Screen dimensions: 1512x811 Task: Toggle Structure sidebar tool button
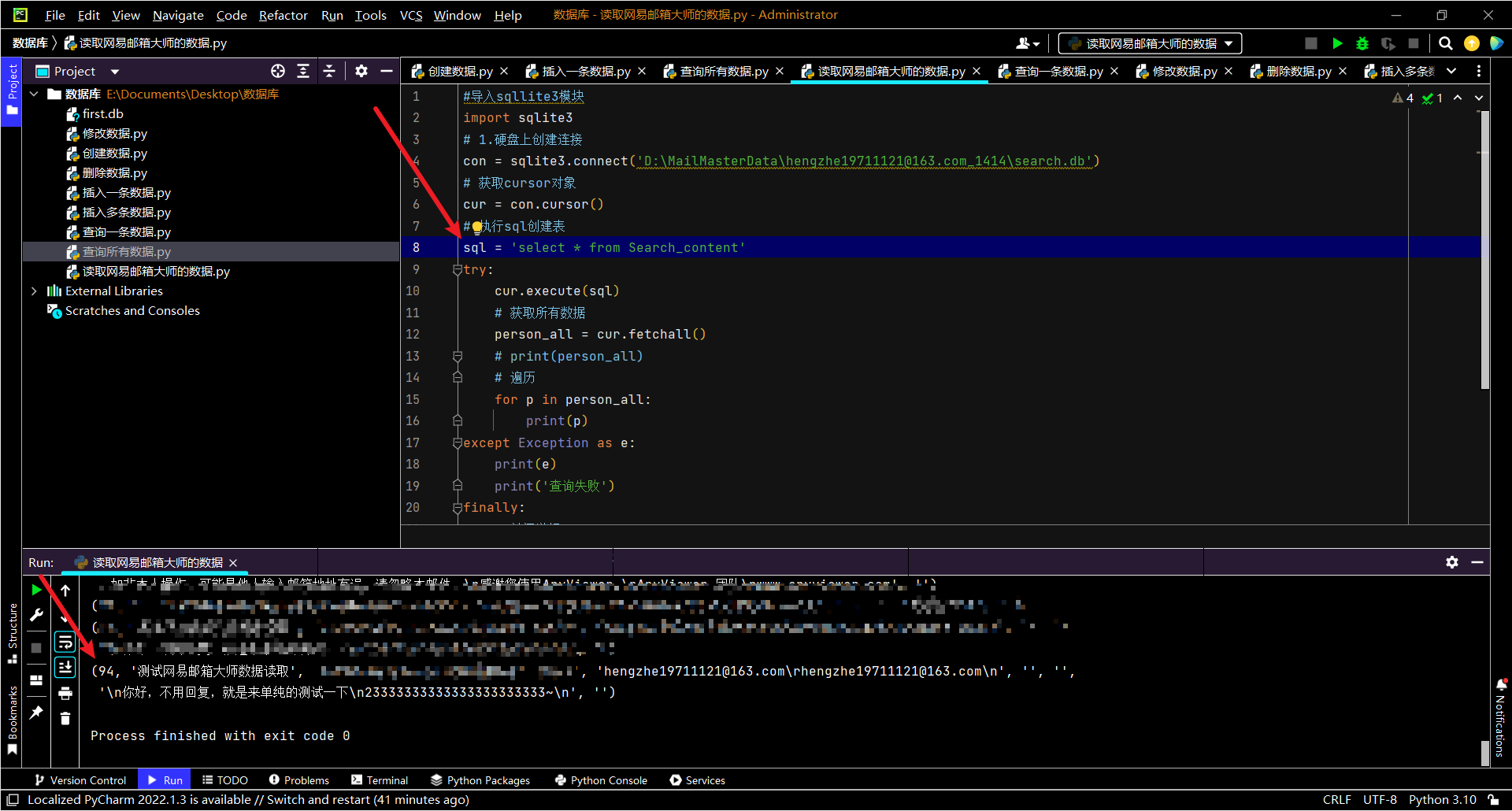12,634
